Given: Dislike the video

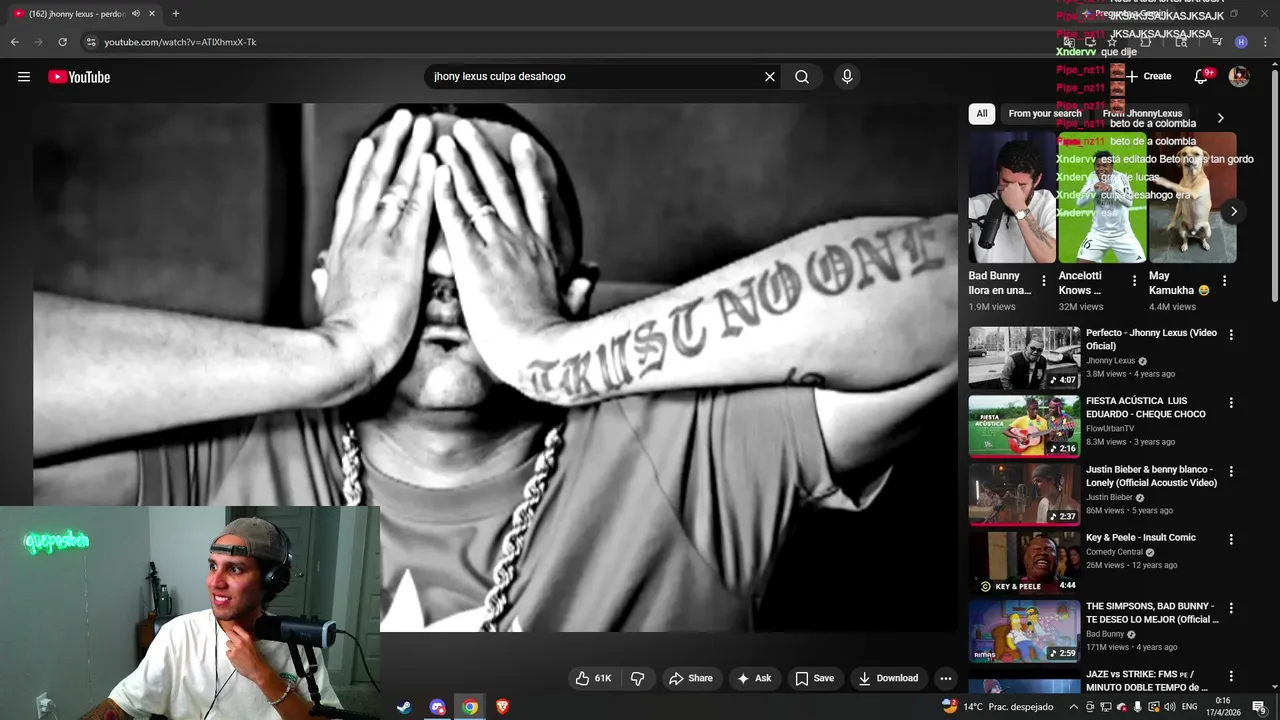Looking at the screenshot, I should (x=638, y=678).
